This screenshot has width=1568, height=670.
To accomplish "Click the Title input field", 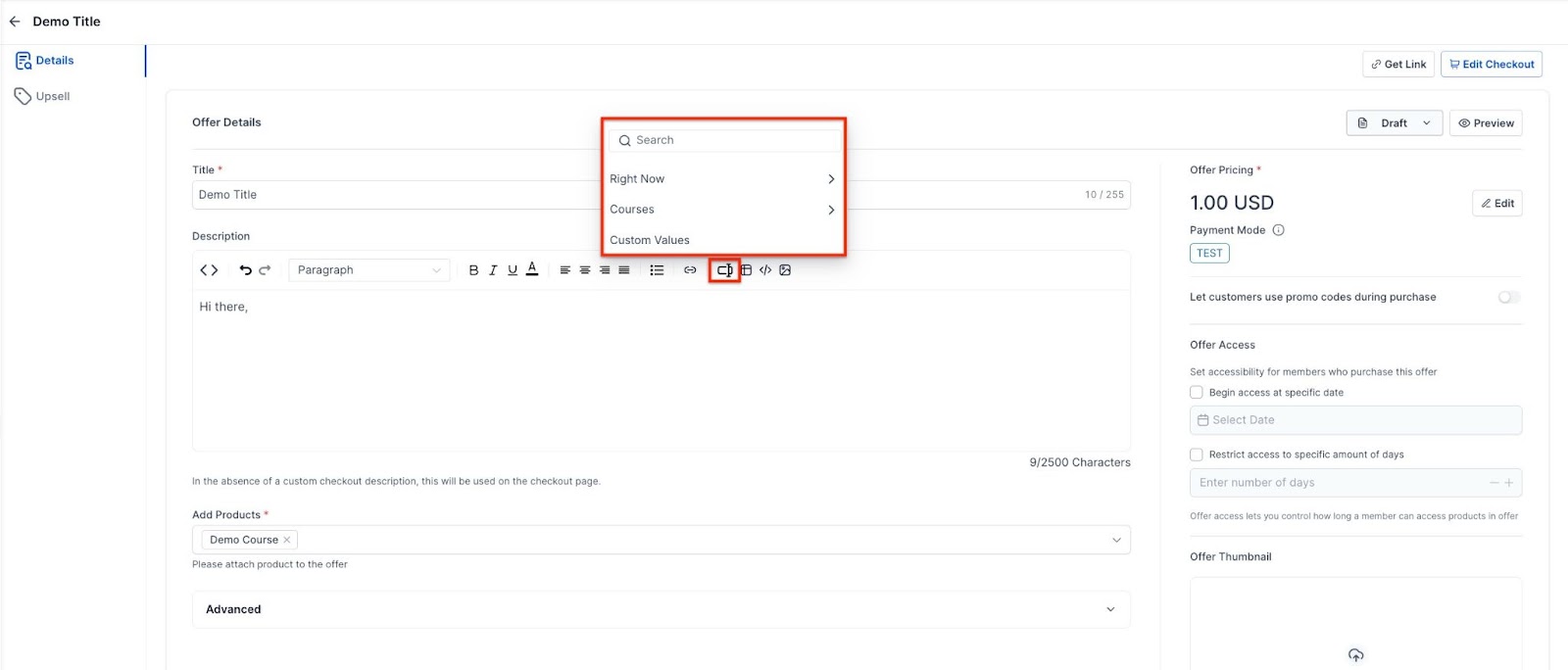I will tap(661, 195).
